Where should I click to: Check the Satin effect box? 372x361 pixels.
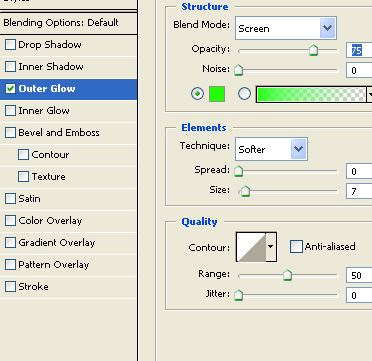[x=10, y=199]
